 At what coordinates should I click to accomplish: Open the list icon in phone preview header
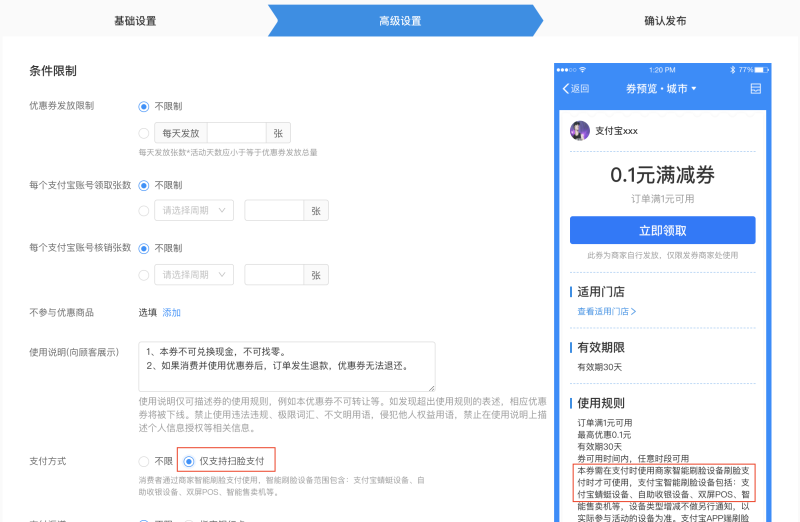(x=756, y=89)
